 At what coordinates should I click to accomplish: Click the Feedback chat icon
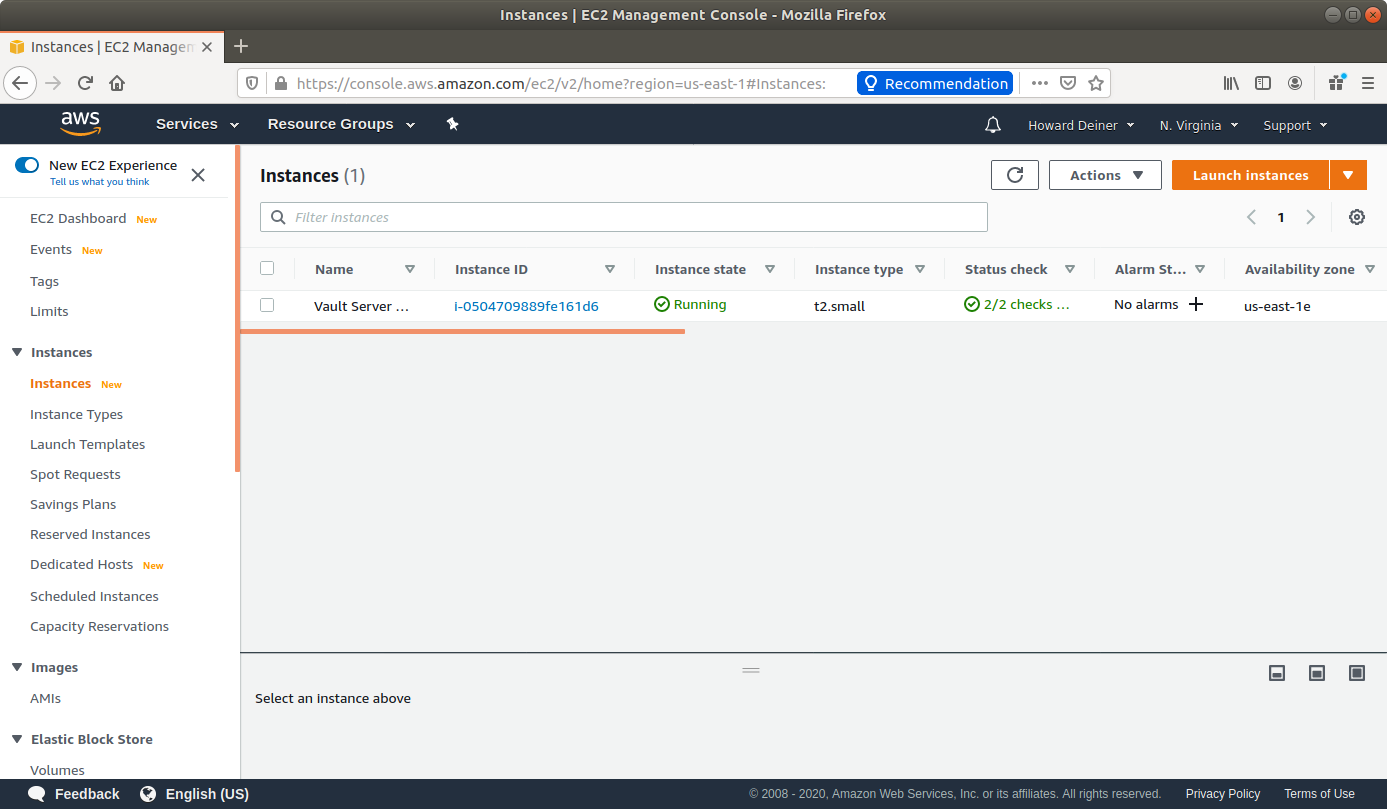[x=37, y=794]
